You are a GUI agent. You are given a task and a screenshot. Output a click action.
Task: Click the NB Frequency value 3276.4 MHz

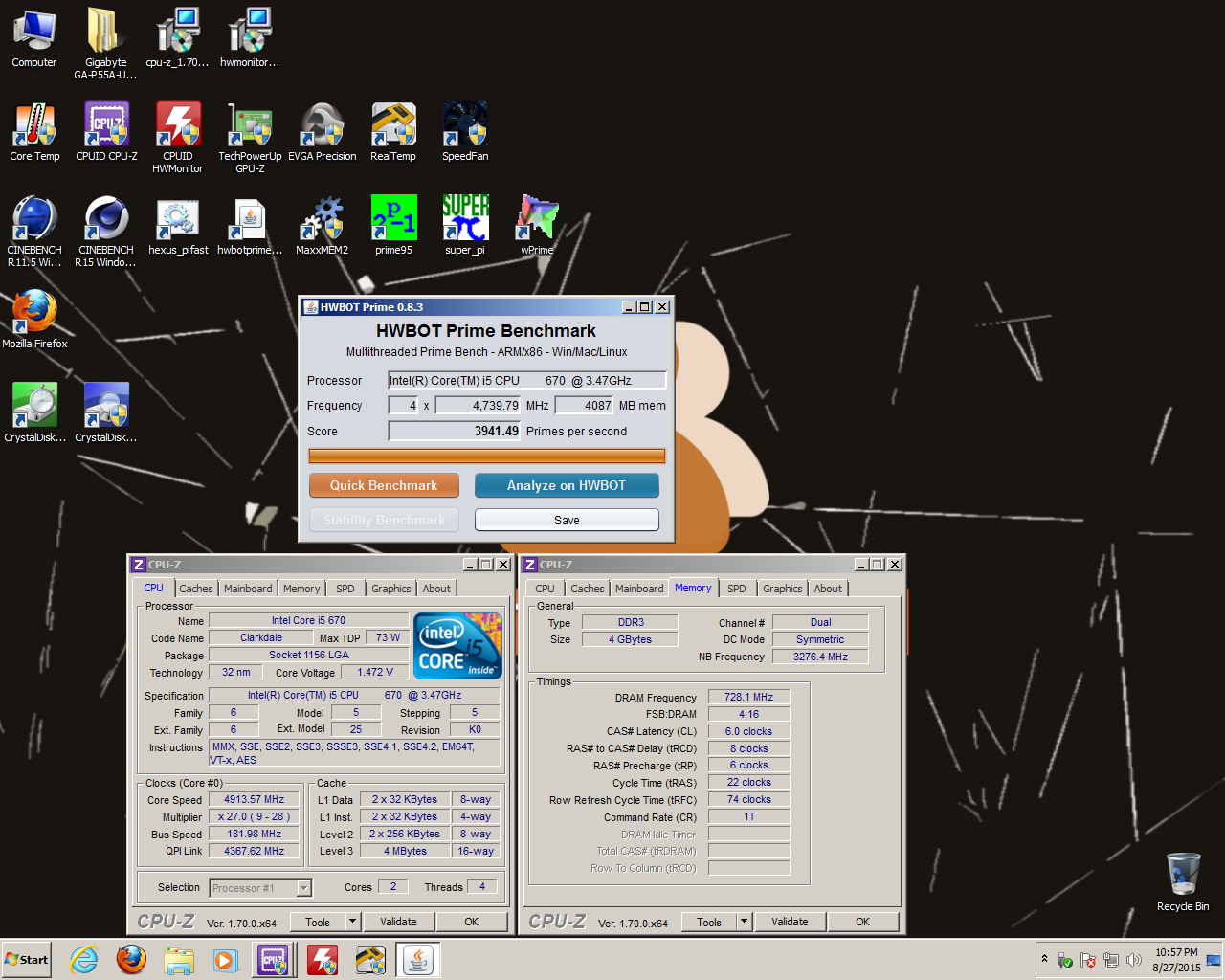820,657
